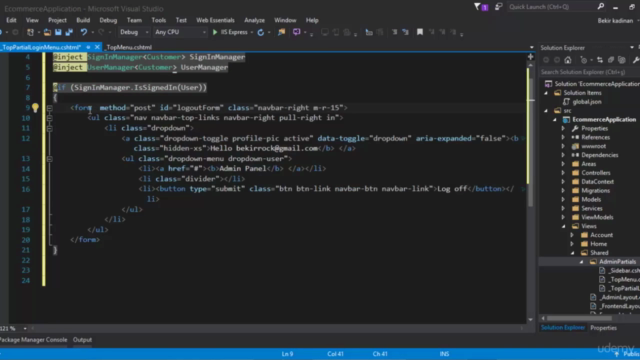Collapse the Views folder
Image resolution: width=640 pixels, height=360 pixels.
564,226
